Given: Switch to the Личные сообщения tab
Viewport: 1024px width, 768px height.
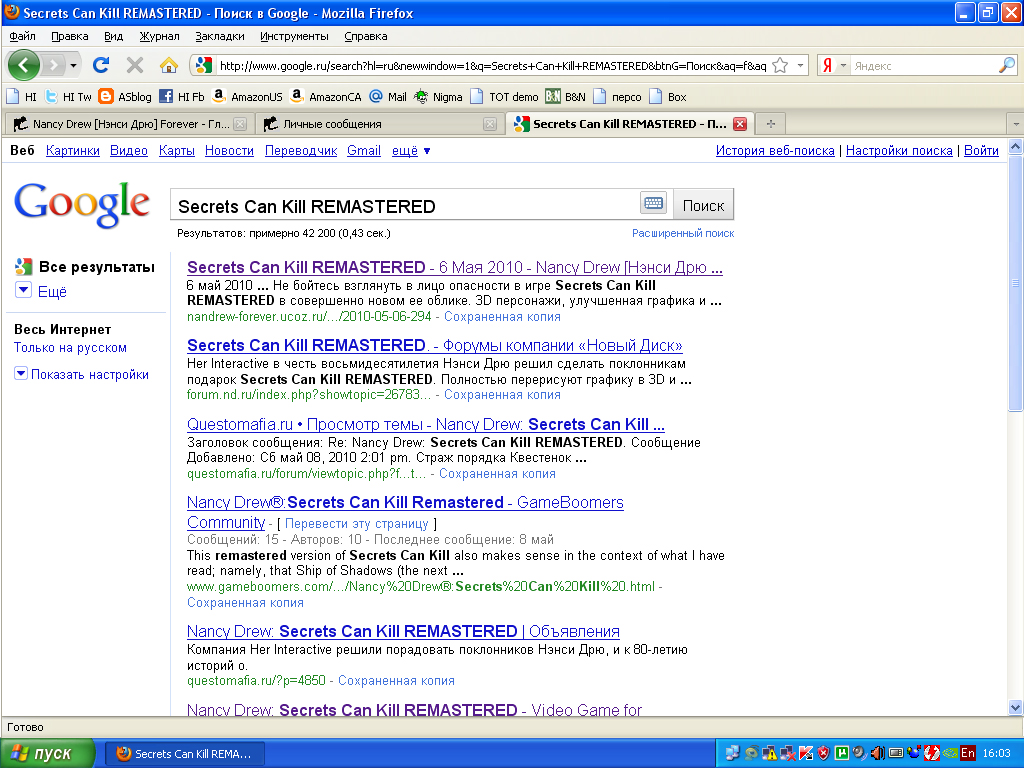Looking at the screenshot, I should (379, 124).
